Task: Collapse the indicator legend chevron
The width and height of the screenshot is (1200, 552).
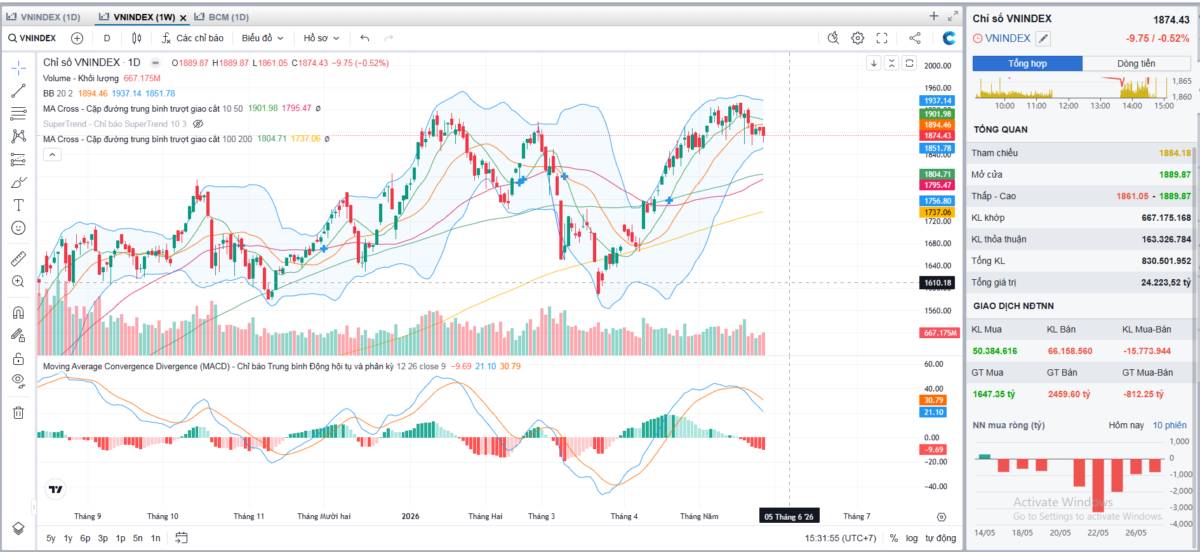Action: (x=52, y=154)
